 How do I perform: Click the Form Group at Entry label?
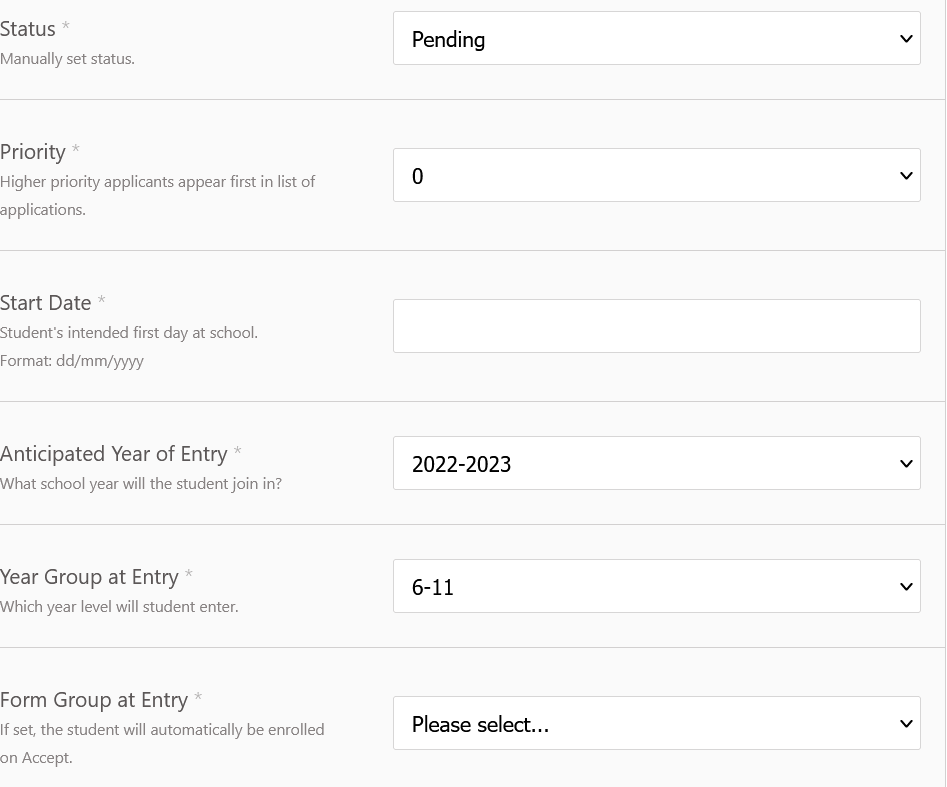pyautogui.click(x=94, y=700)
